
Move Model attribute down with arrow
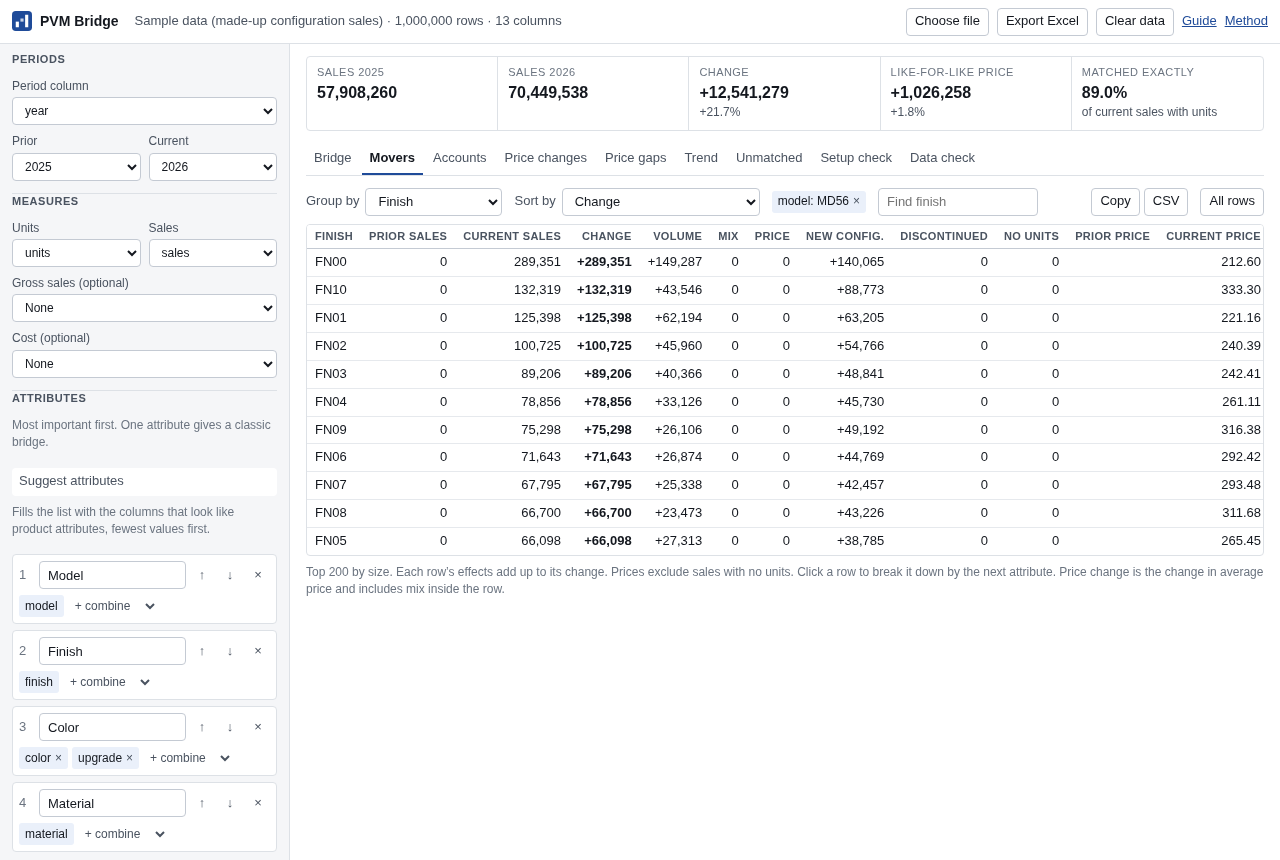[230, 575]
